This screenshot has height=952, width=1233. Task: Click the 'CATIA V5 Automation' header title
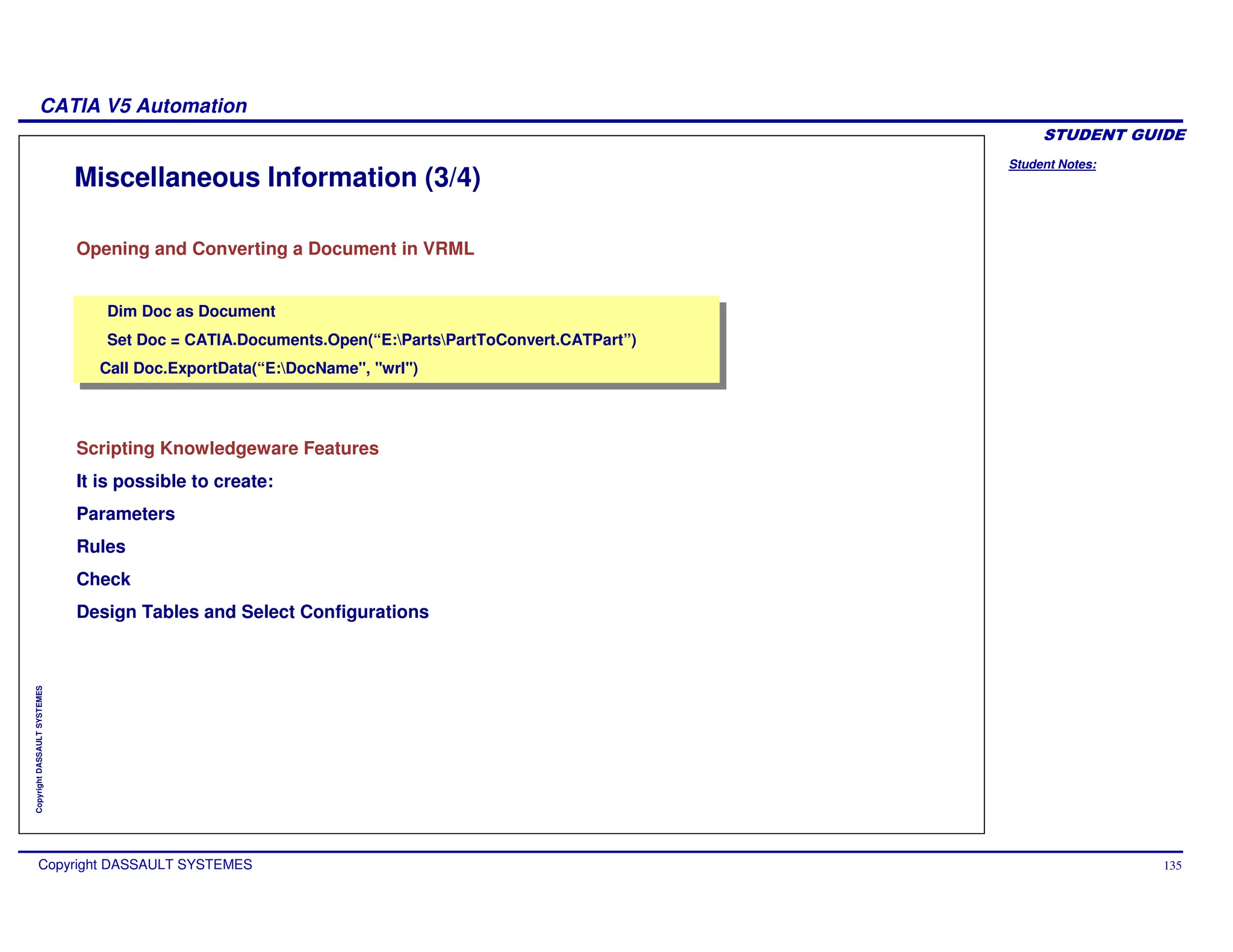click(x=144, y=106)
